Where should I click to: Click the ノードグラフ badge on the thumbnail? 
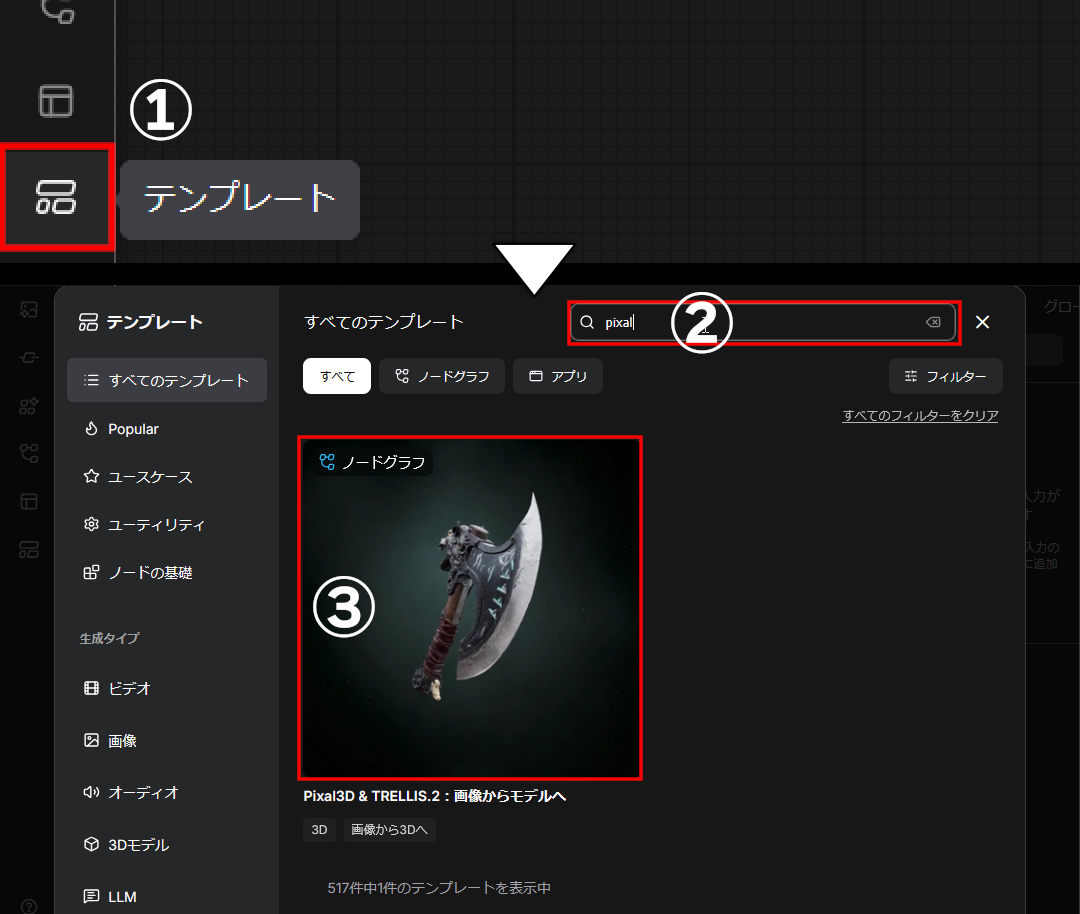[x=373, y=462]
